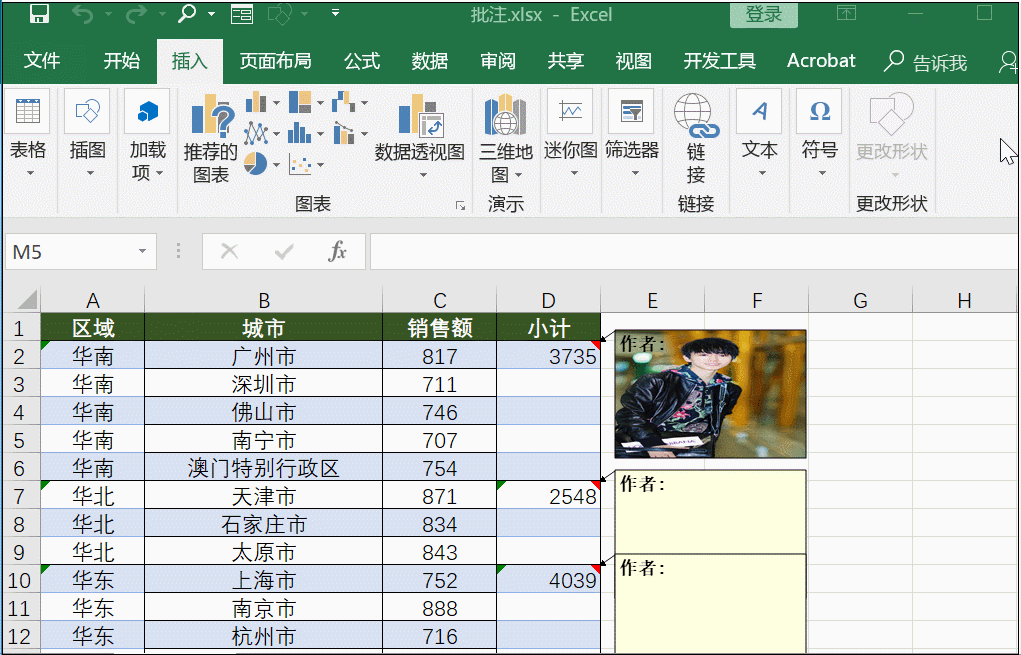Click the Slicer filter icon
The image size is (1021, 655).
[x=631, y=112]
